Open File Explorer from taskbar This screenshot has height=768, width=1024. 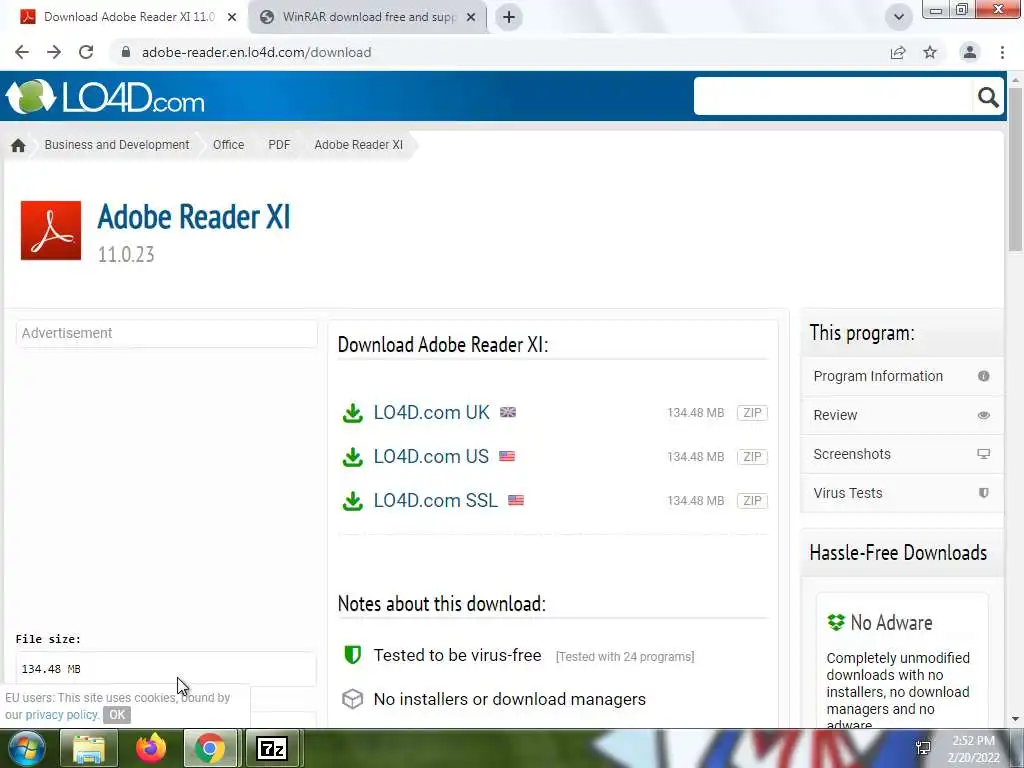click(x=89, y=748)
